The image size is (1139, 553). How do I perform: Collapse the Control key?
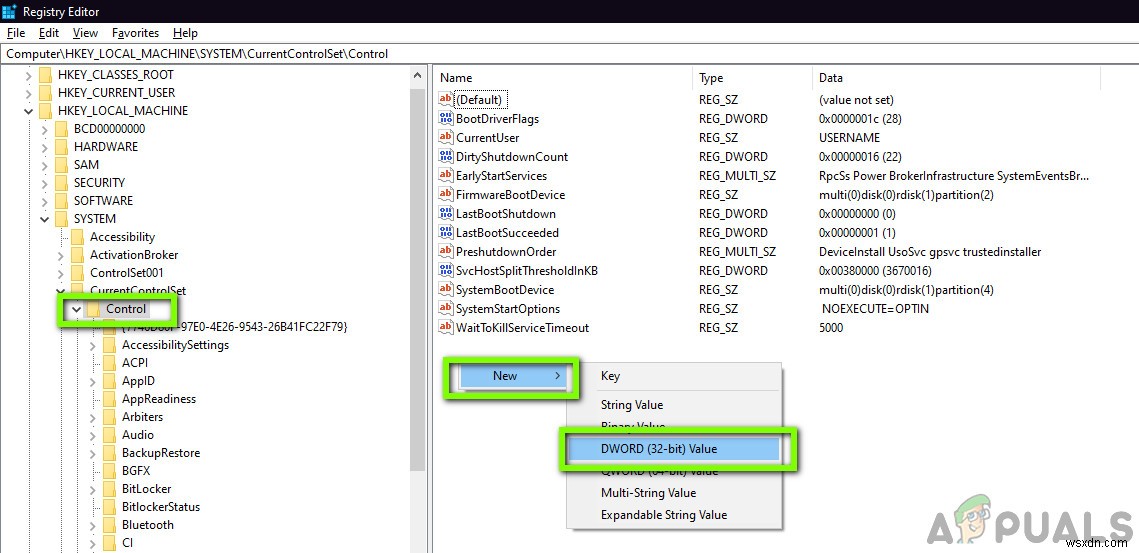point(76,310)
